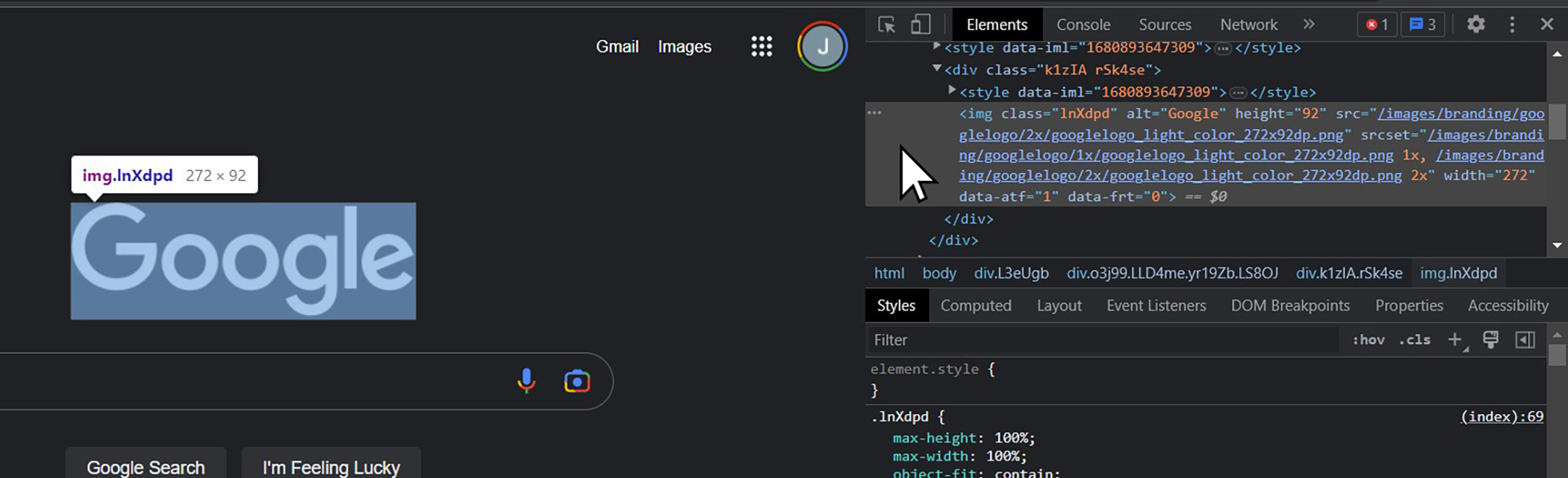The height and width of the screenshot is (478, 1568).
Task: Open the red error count badge
Action: (x=1377, y=25)
